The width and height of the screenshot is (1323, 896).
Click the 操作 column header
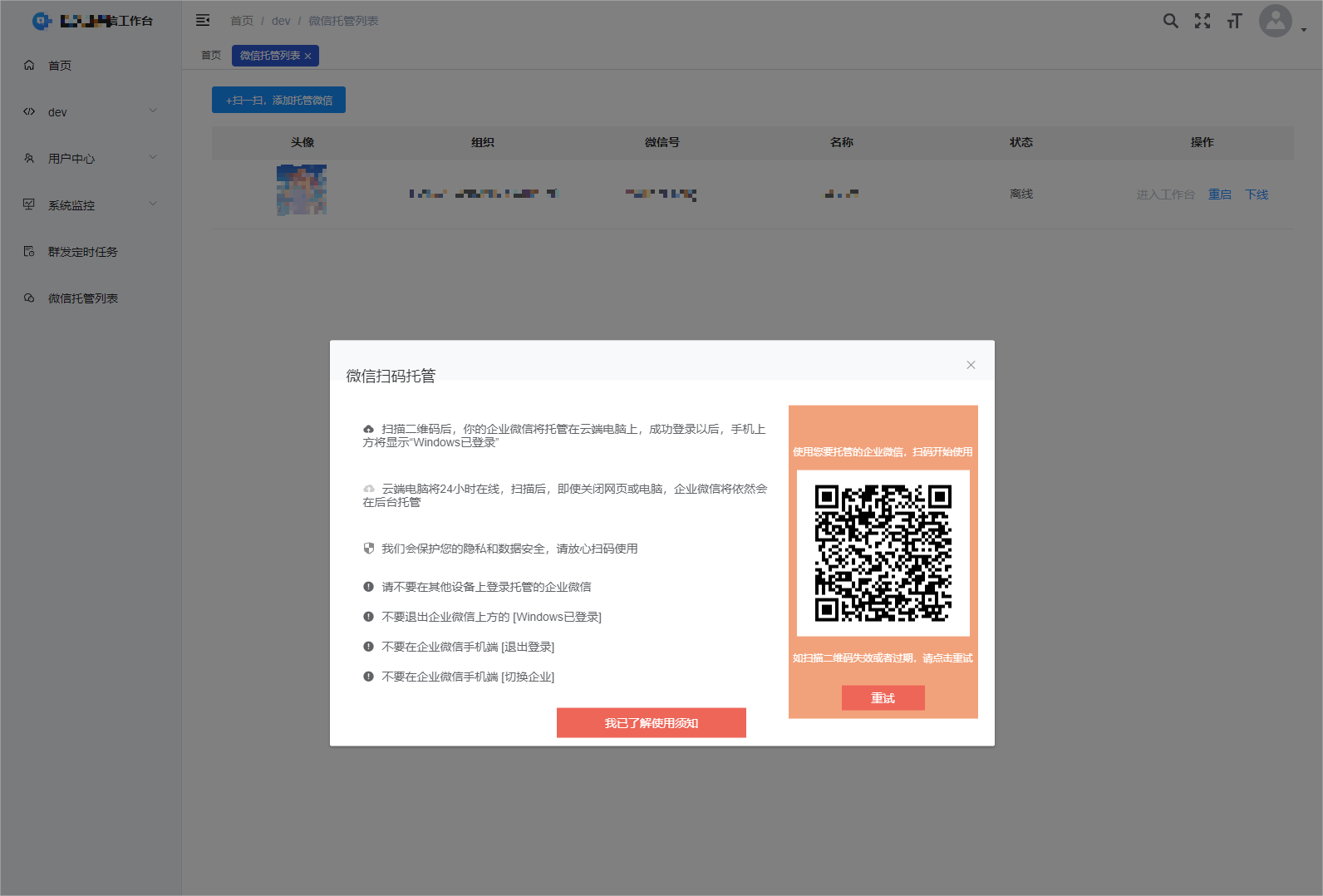[x=1202, y=142]
